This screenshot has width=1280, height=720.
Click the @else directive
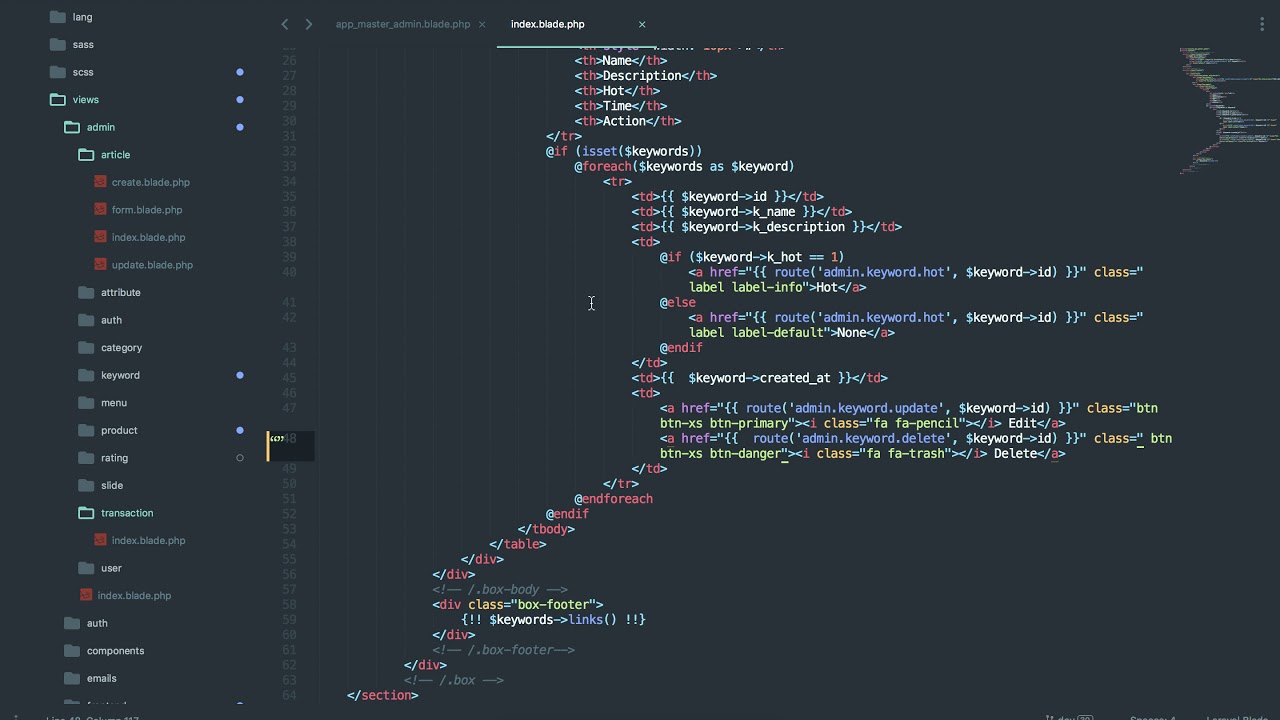click(x=678, y=302)
